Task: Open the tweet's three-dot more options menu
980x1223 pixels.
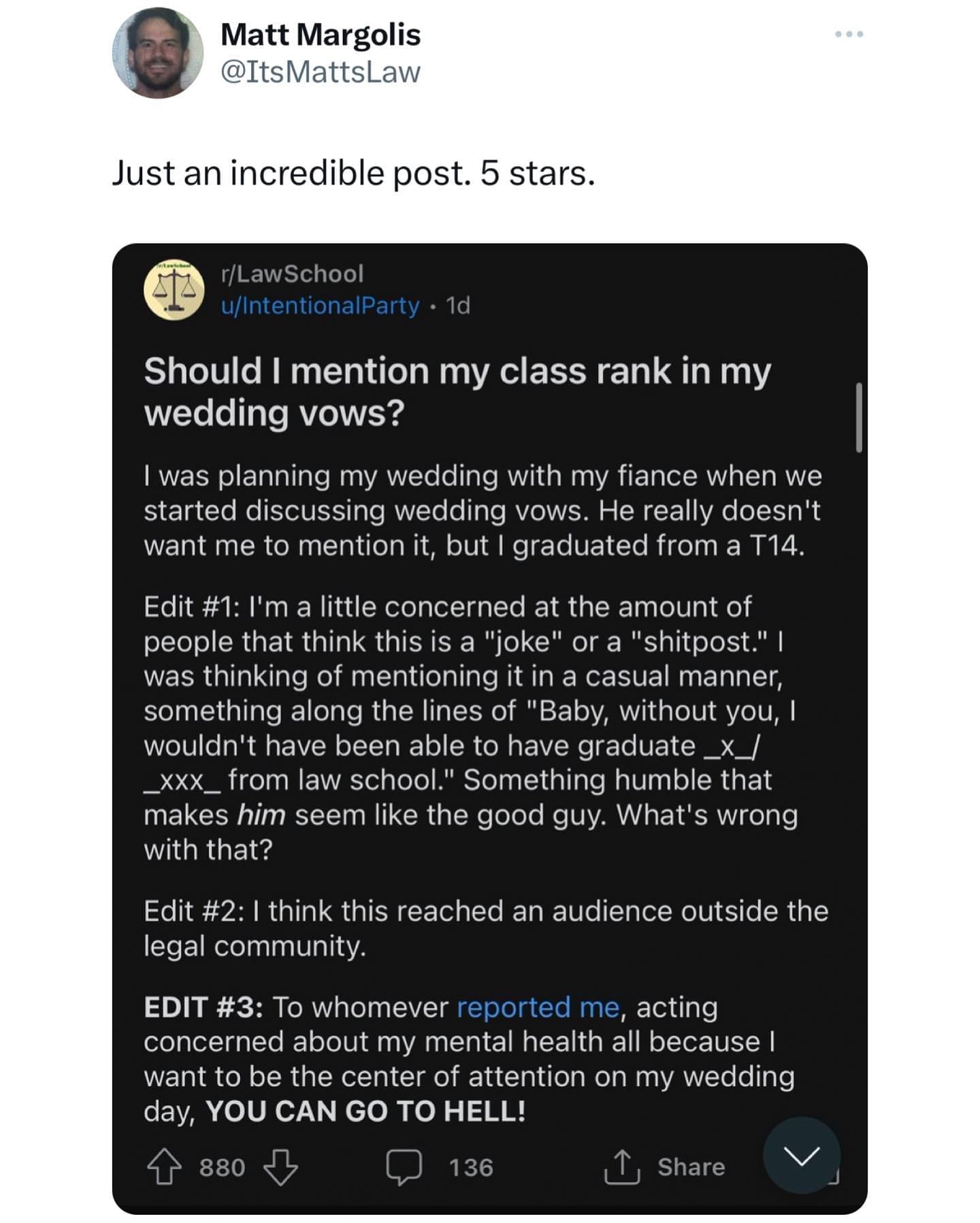Action: pos(849,34)
